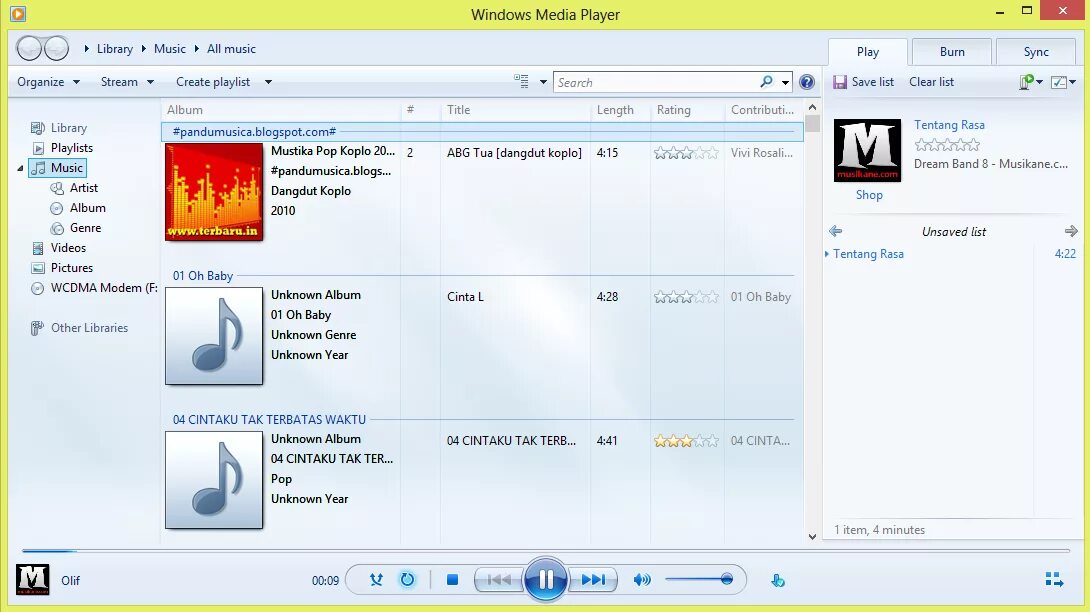Click the View options icon
This screenshot has width=1090, height=612.
521,81
